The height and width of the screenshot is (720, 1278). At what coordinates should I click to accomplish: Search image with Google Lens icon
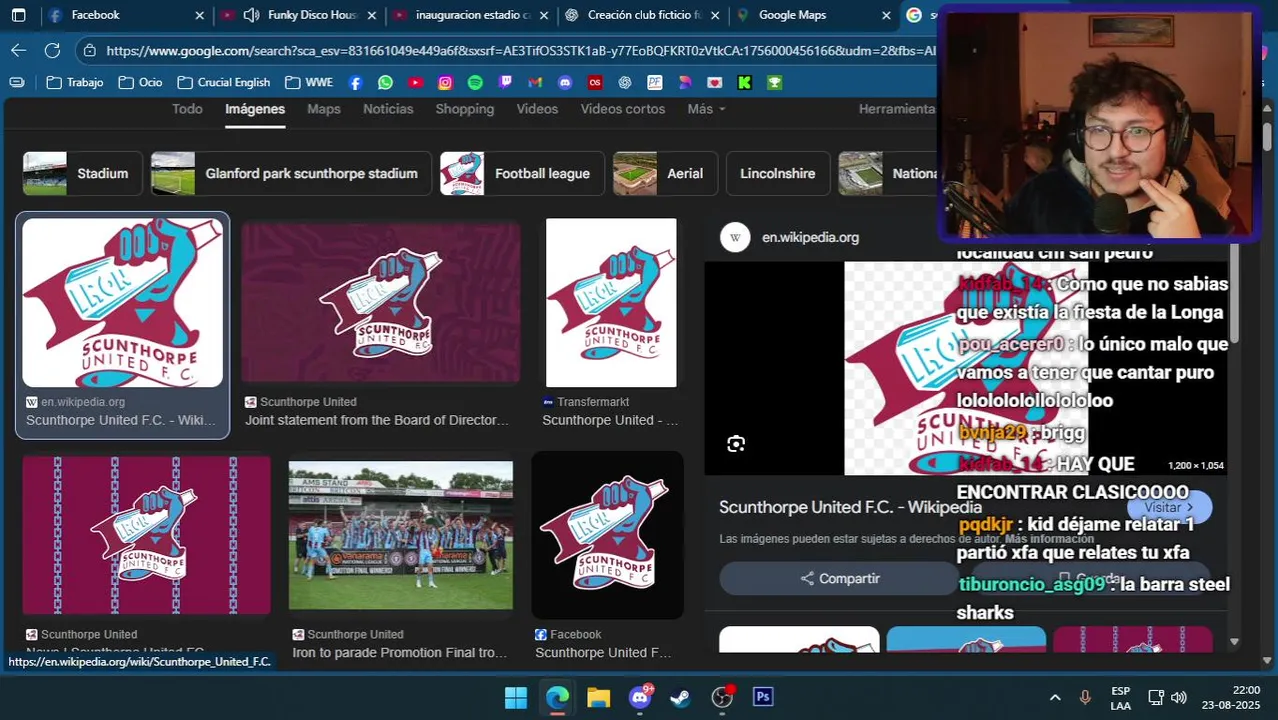(736, 444)
